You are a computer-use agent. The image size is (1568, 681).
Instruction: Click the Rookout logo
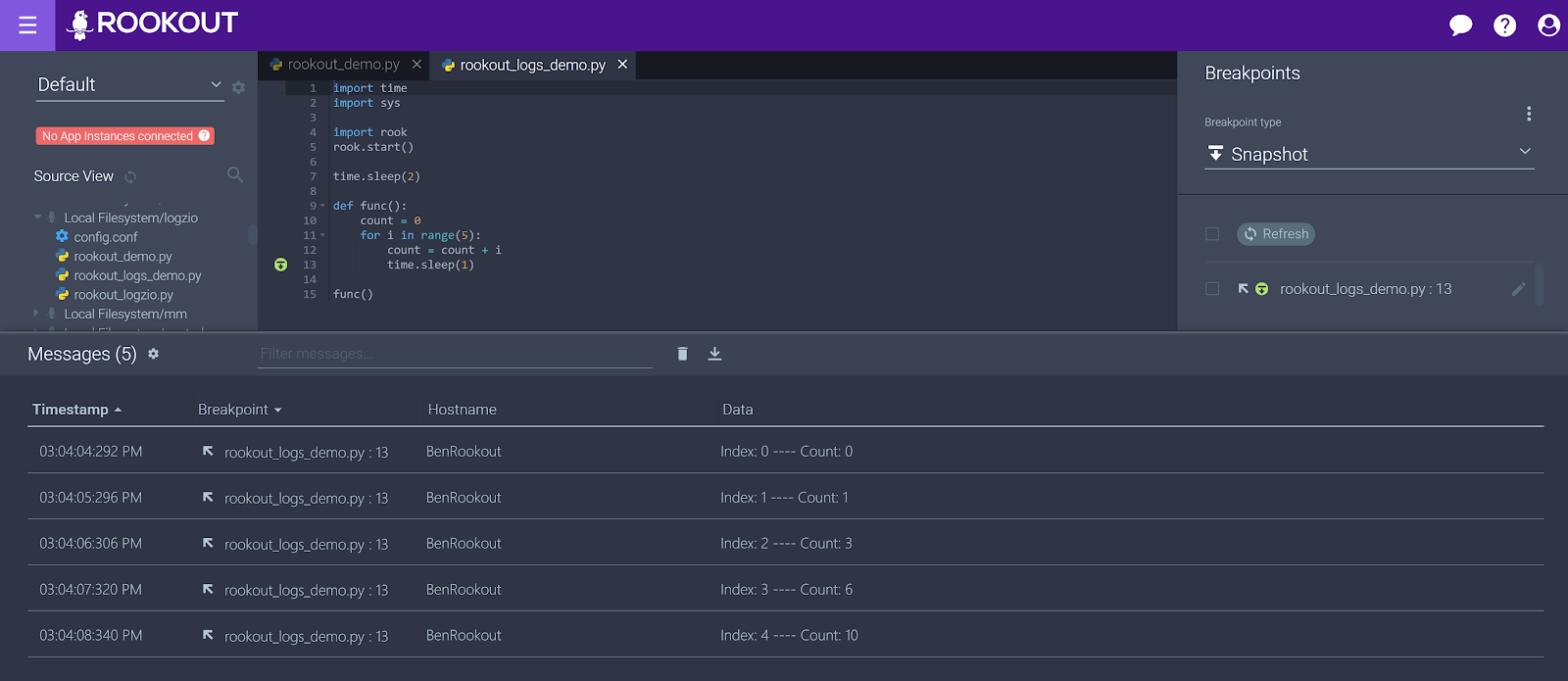152,24
